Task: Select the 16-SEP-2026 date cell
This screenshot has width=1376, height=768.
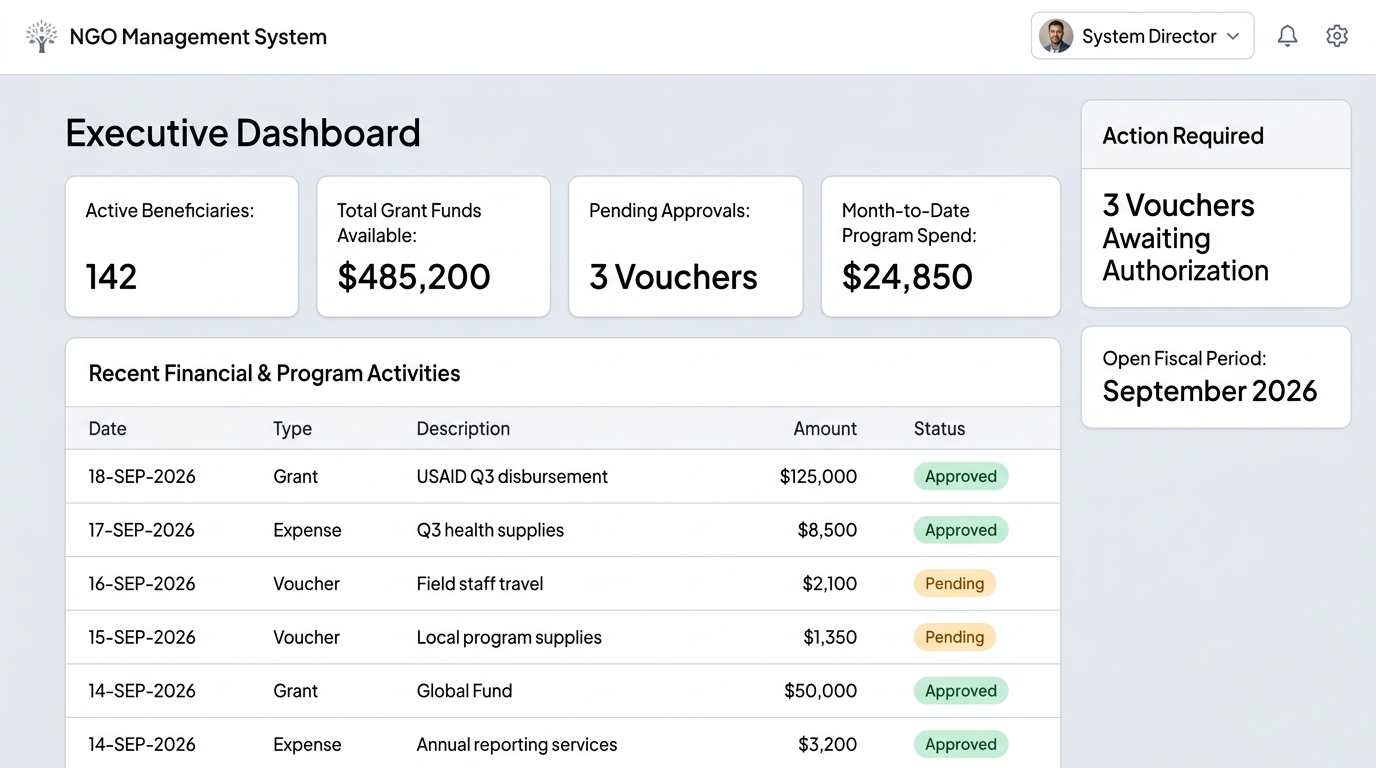Action: 142,584
